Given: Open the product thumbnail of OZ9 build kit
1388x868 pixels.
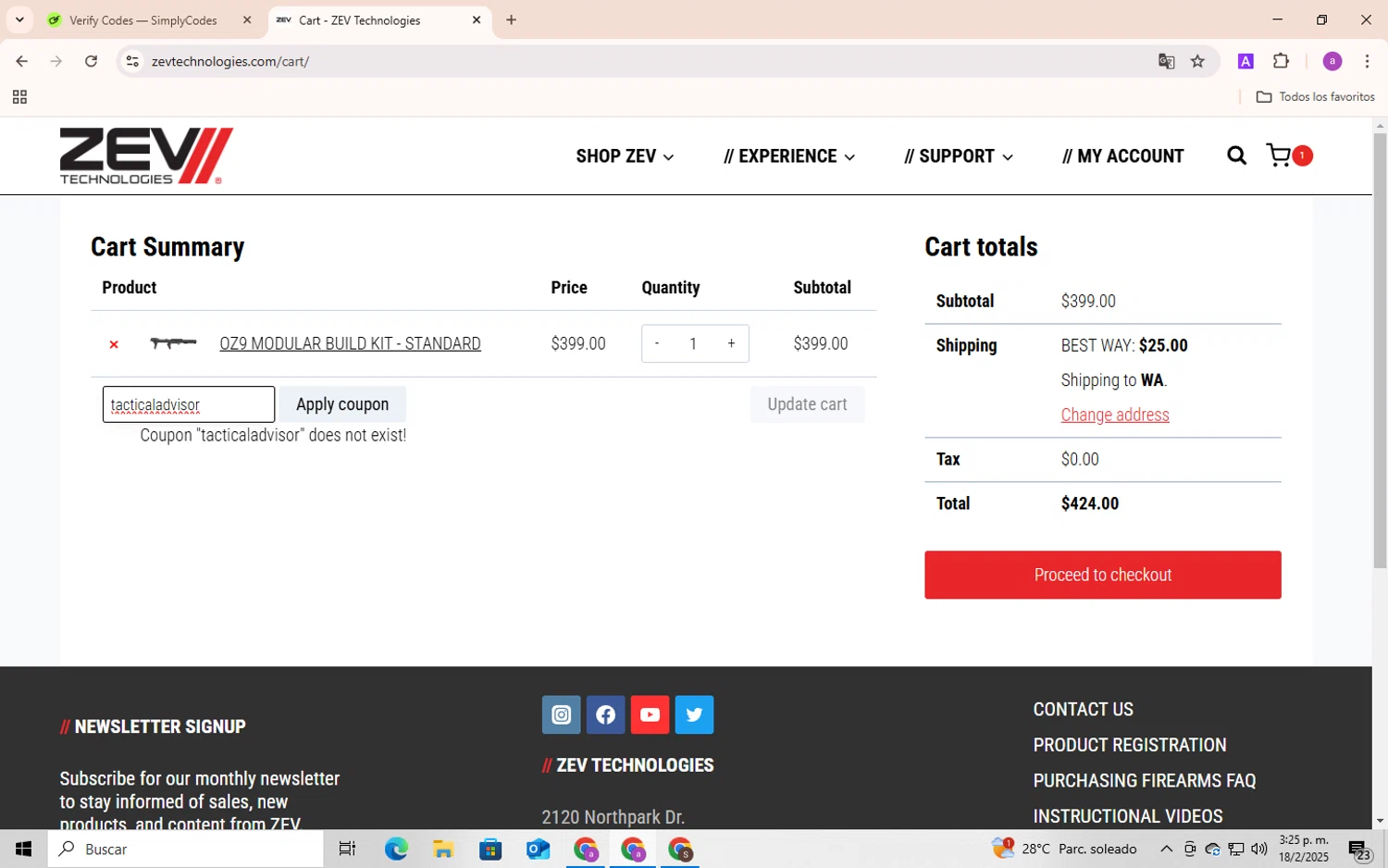Looking at the screenshot, I should point(173,343).
